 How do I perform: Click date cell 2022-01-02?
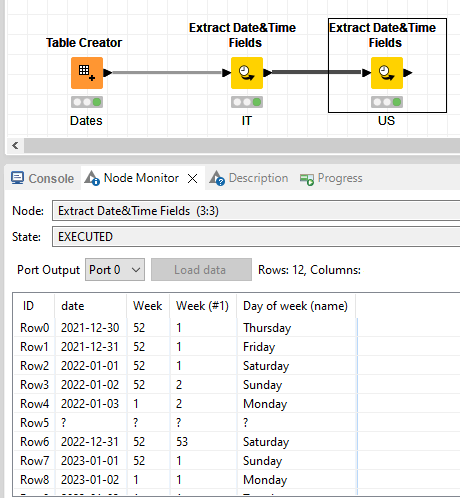(x=90, y=385)
